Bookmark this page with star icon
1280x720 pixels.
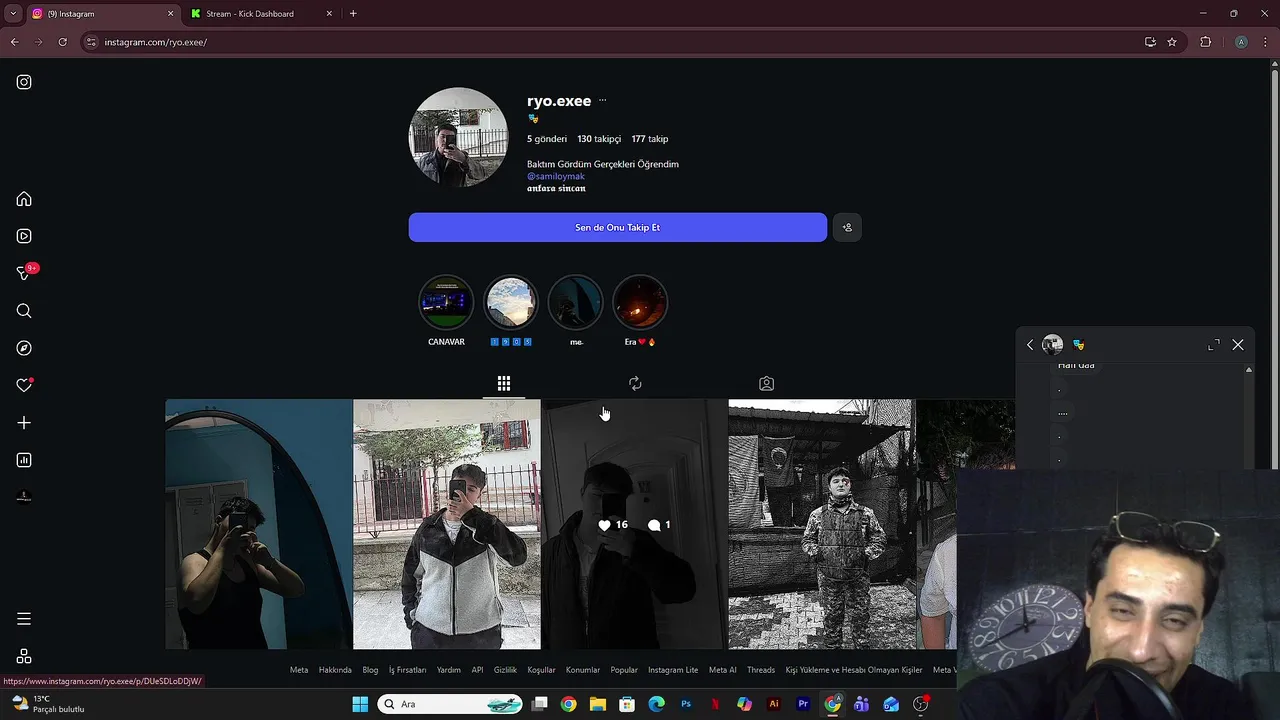(1172, 42)
